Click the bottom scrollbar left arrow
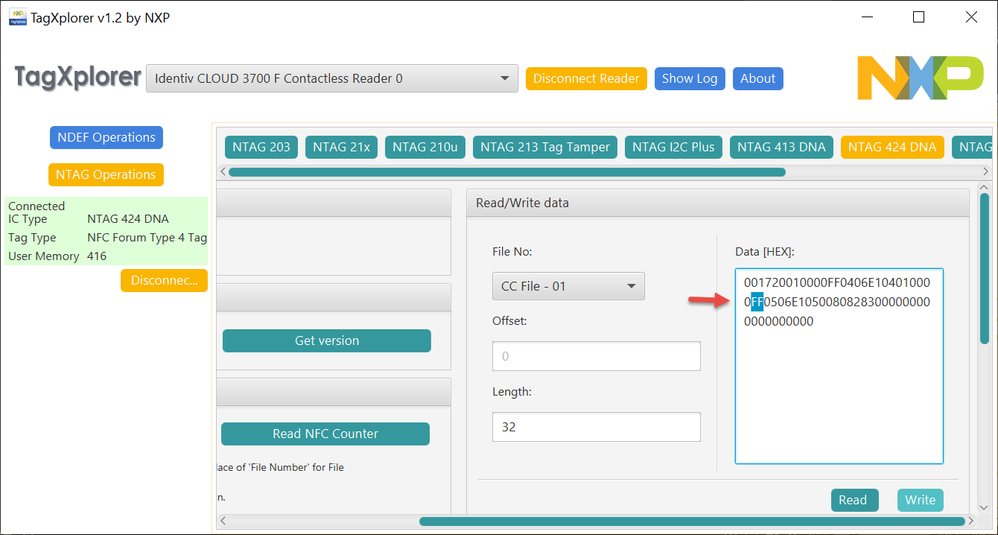The image size is (998, 535). click(x=223, y=521)
